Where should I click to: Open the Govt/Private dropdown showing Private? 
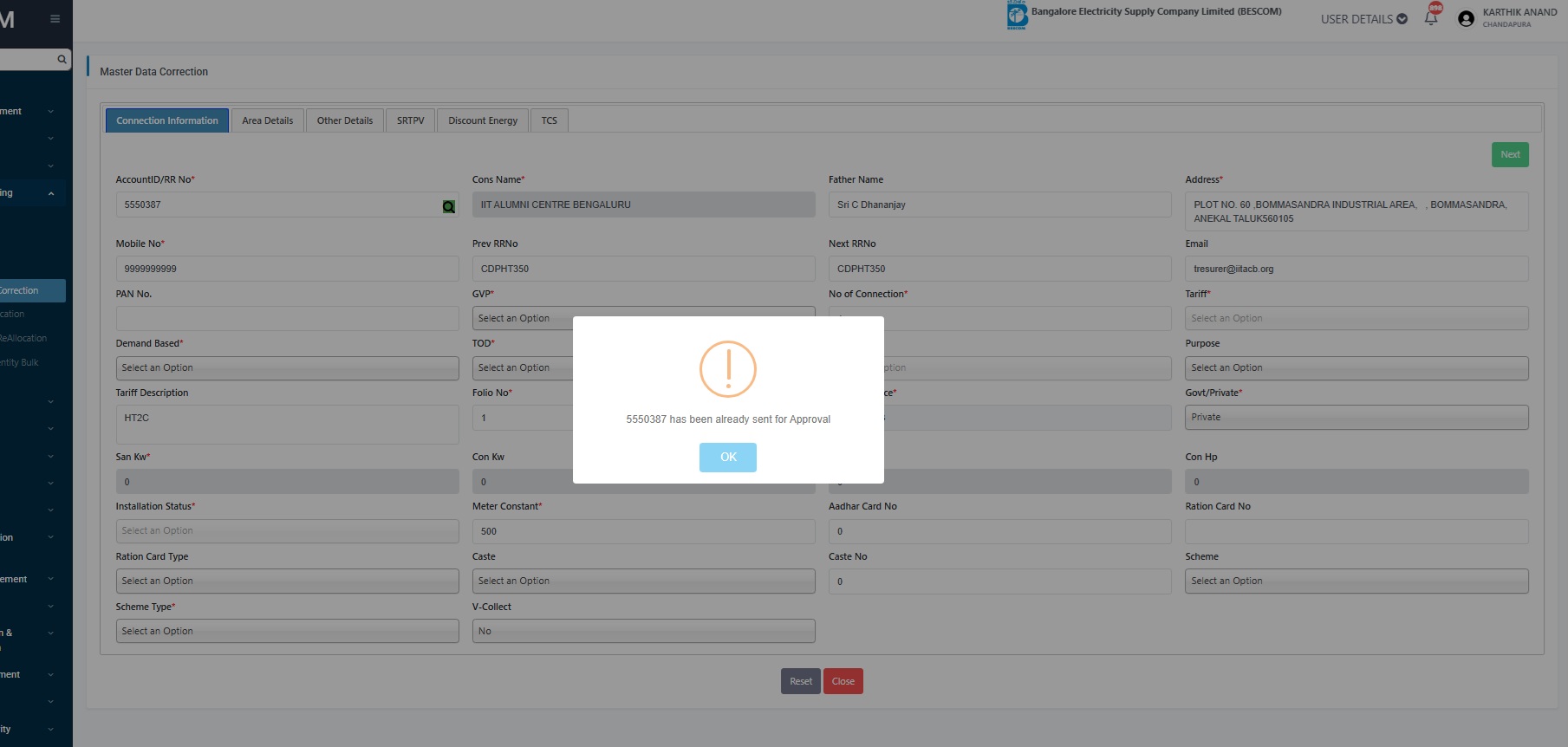(x=1356, y=418)
